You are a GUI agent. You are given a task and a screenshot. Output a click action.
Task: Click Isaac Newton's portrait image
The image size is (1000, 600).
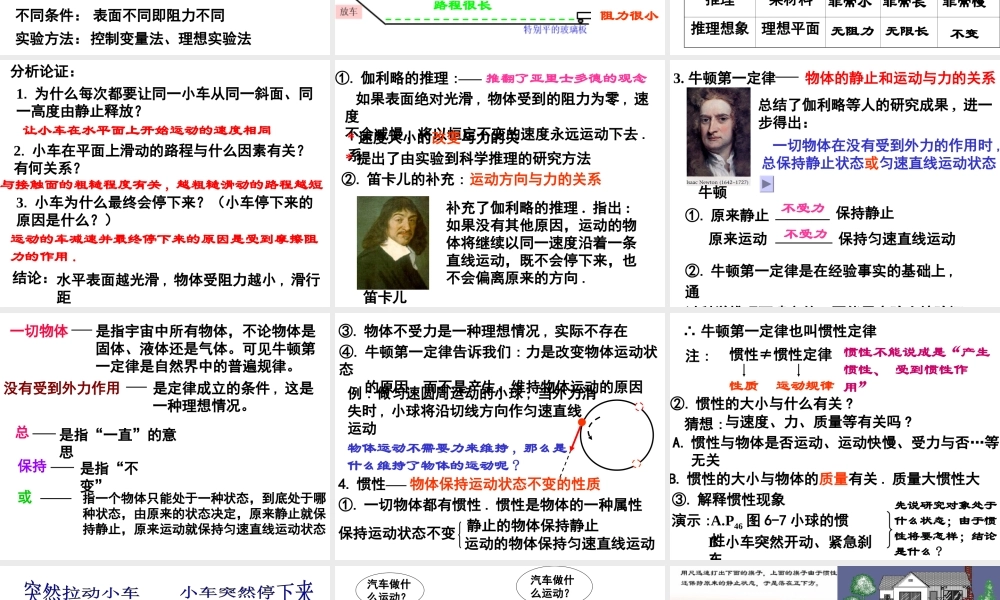pyautogui.click(x=718, y=133)
